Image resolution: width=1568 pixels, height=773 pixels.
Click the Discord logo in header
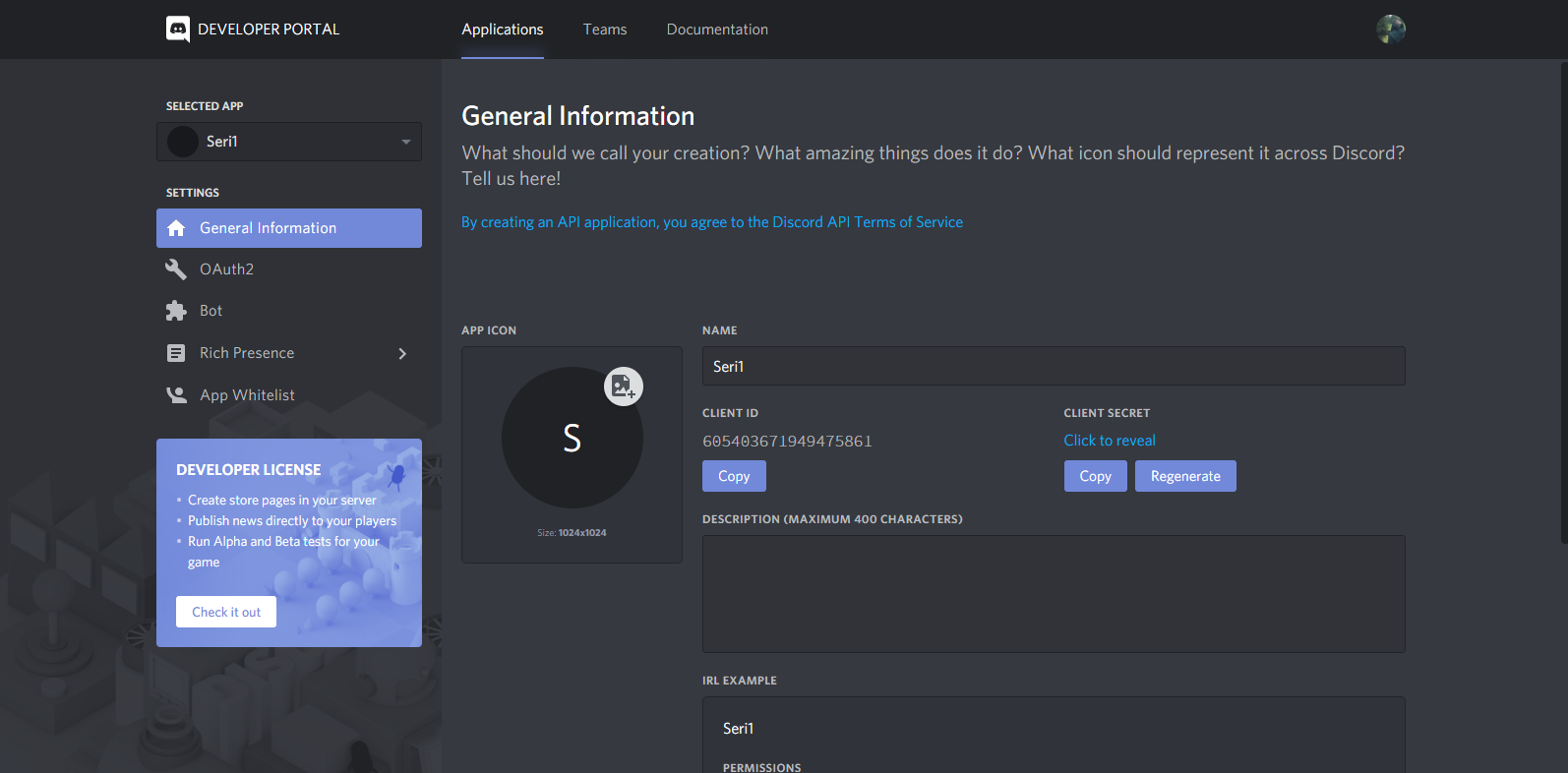(x=178, y=30)
